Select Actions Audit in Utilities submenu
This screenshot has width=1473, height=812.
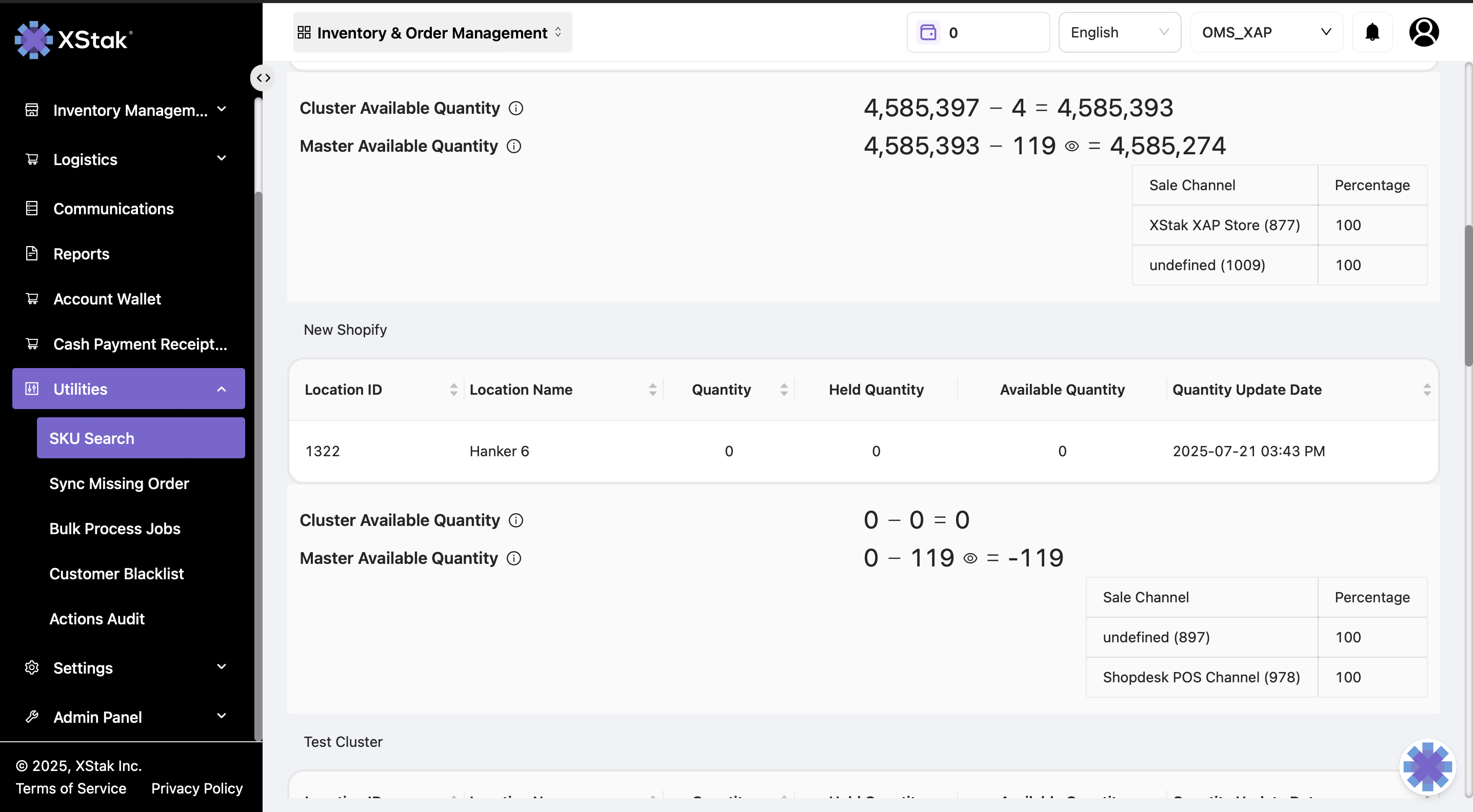(96, 619)
